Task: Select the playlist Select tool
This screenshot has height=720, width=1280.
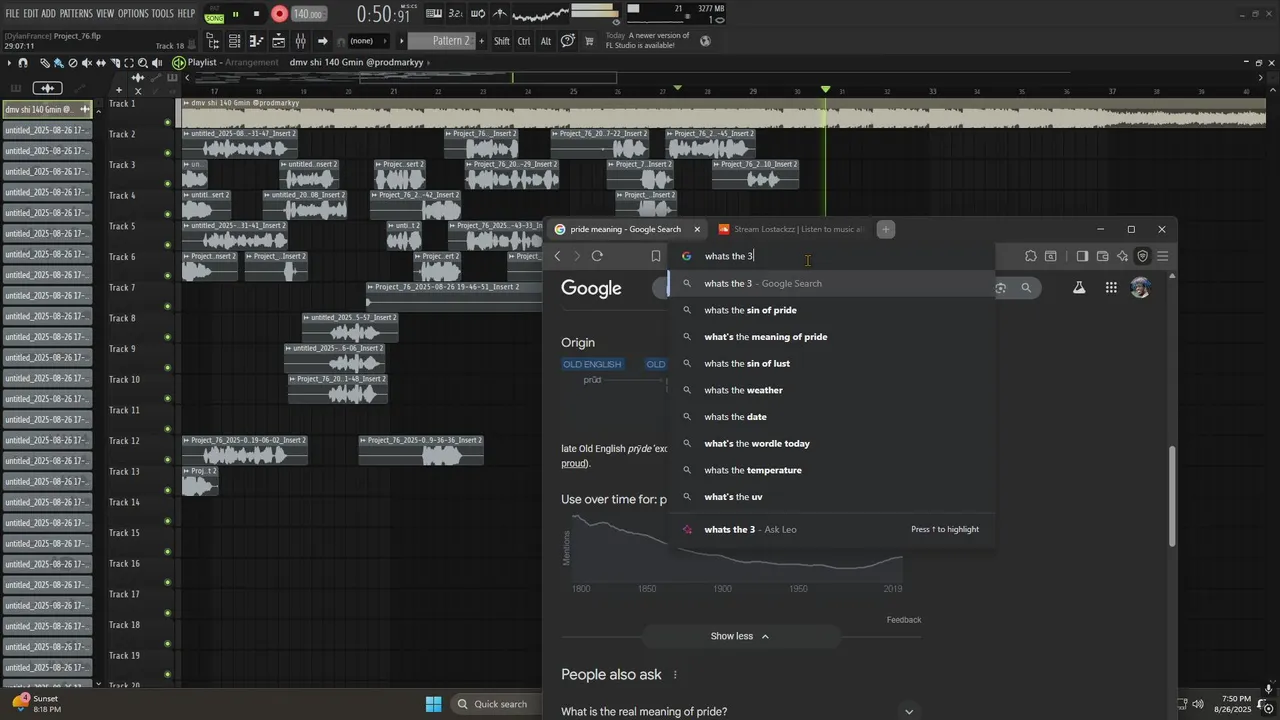Action: 129,63
